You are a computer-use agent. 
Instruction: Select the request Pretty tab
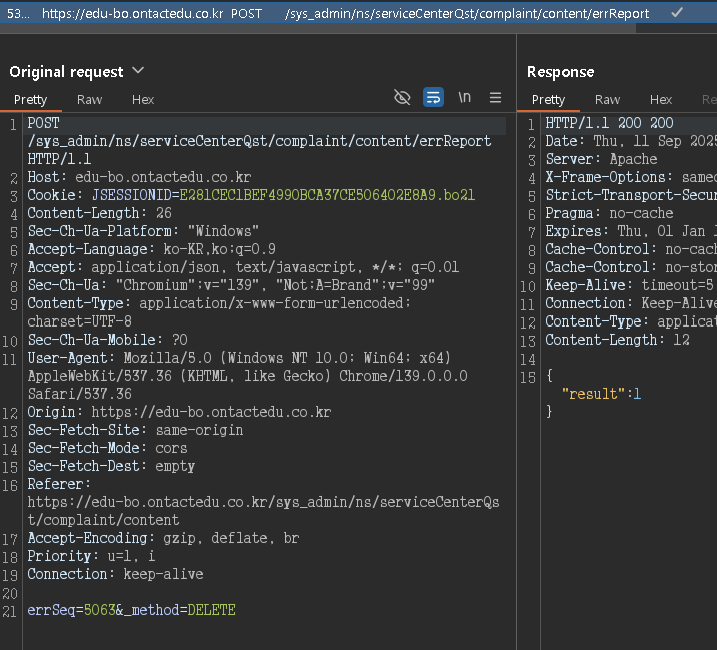[30, 99]
